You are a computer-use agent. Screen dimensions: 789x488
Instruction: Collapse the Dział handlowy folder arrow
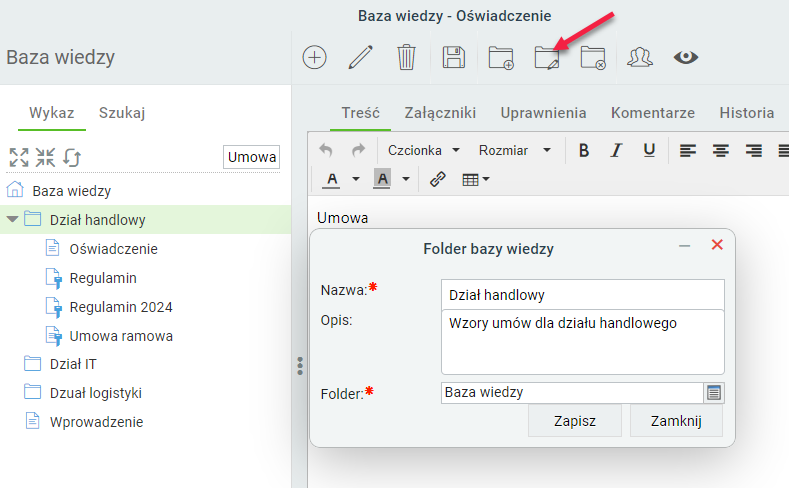(13, 219)
